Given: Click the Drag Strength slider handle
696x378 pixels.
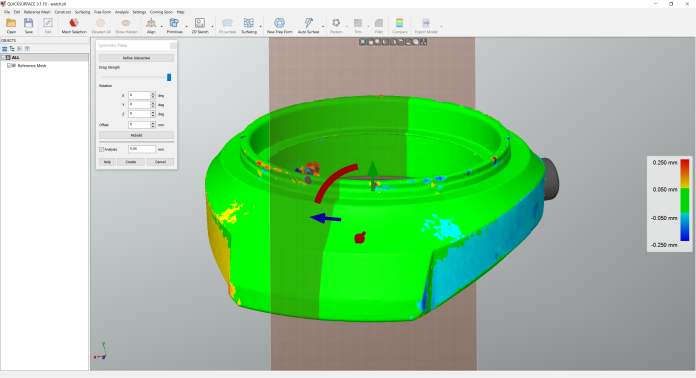Looking at the screenshot, I should click(169, 77).
